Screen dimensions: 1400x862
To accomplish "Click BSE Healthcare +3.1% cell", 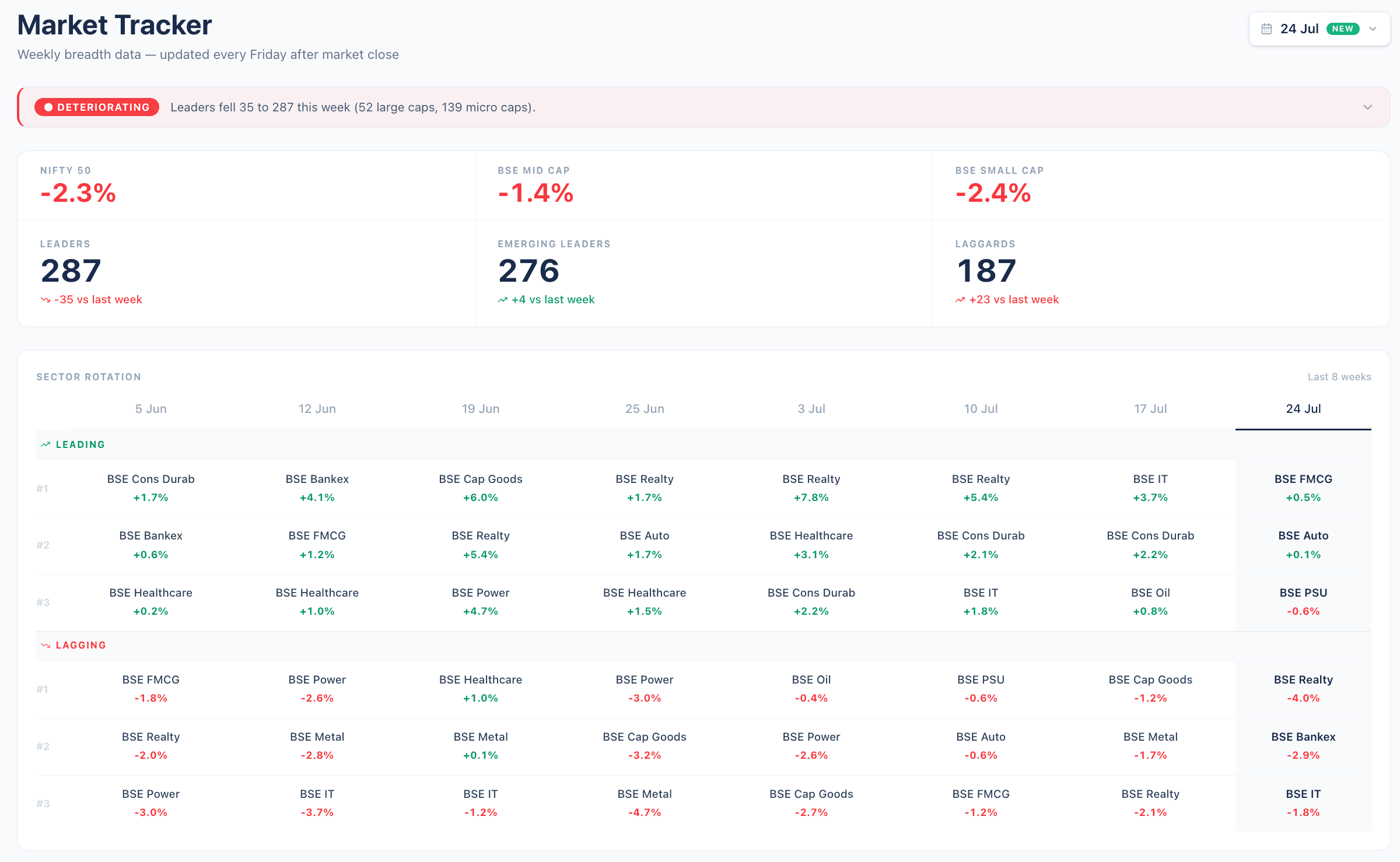I will click(811, 545).
